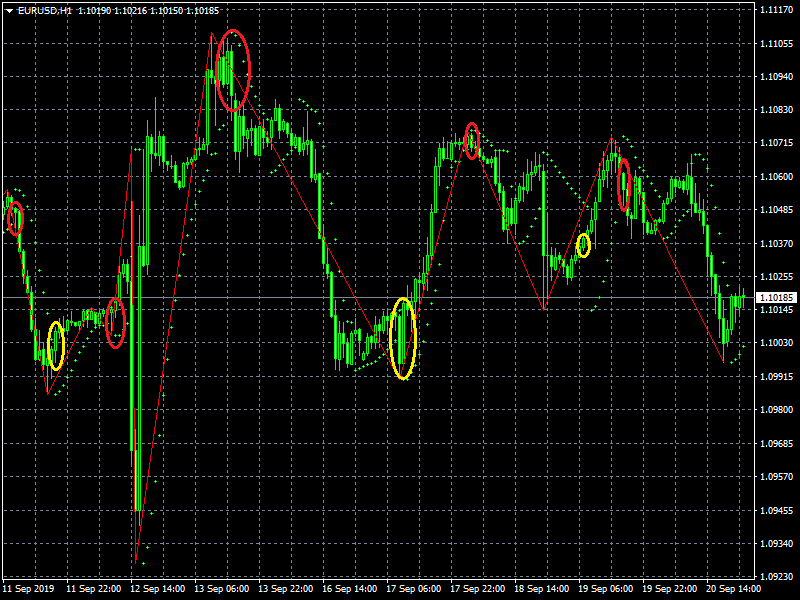Click the 1.09685 price scale label

pos(777,443)
